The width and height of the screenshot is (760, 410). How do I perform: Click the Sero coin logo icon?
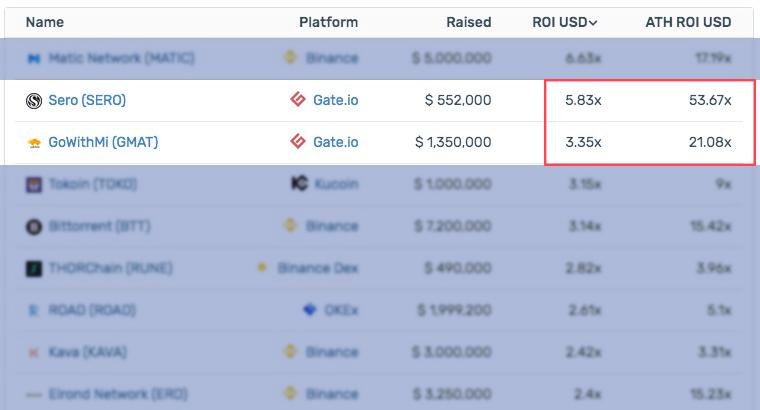tap(33, 100)
